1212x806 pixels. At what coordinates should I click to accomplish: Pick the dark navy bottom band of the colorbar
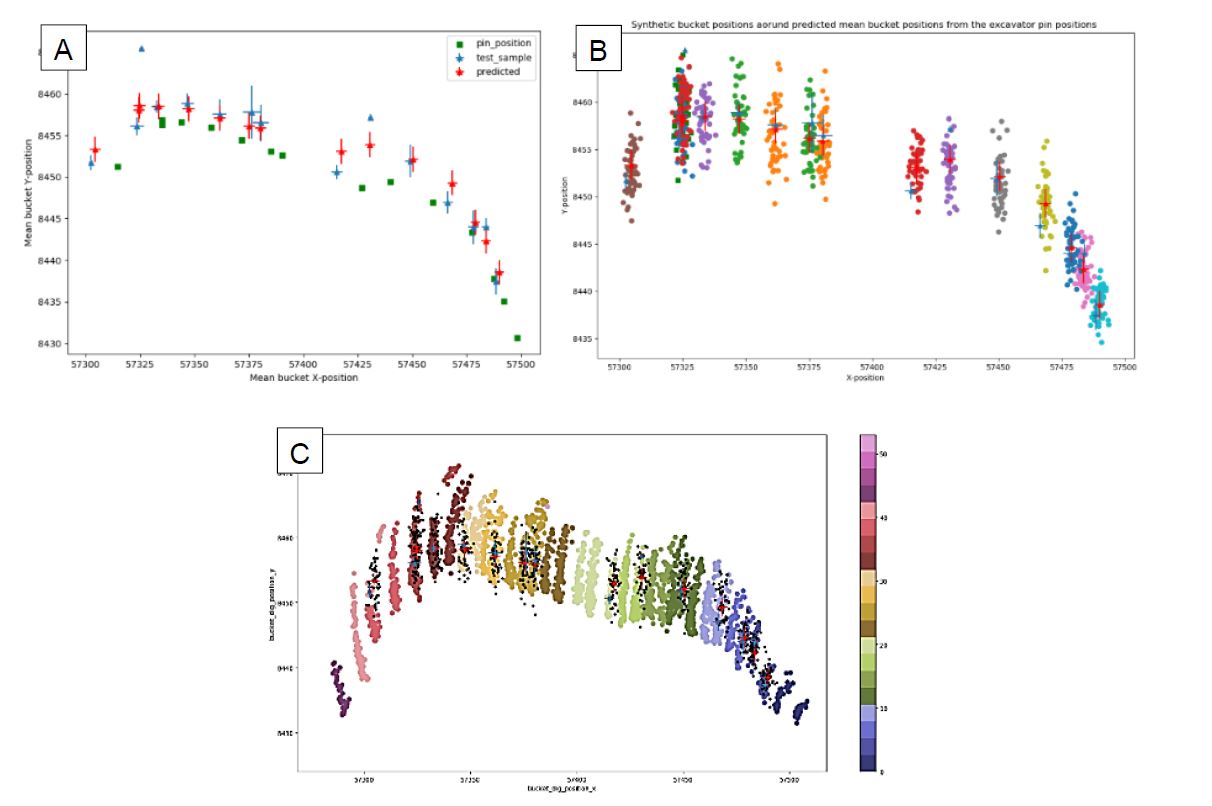[868, 764]
